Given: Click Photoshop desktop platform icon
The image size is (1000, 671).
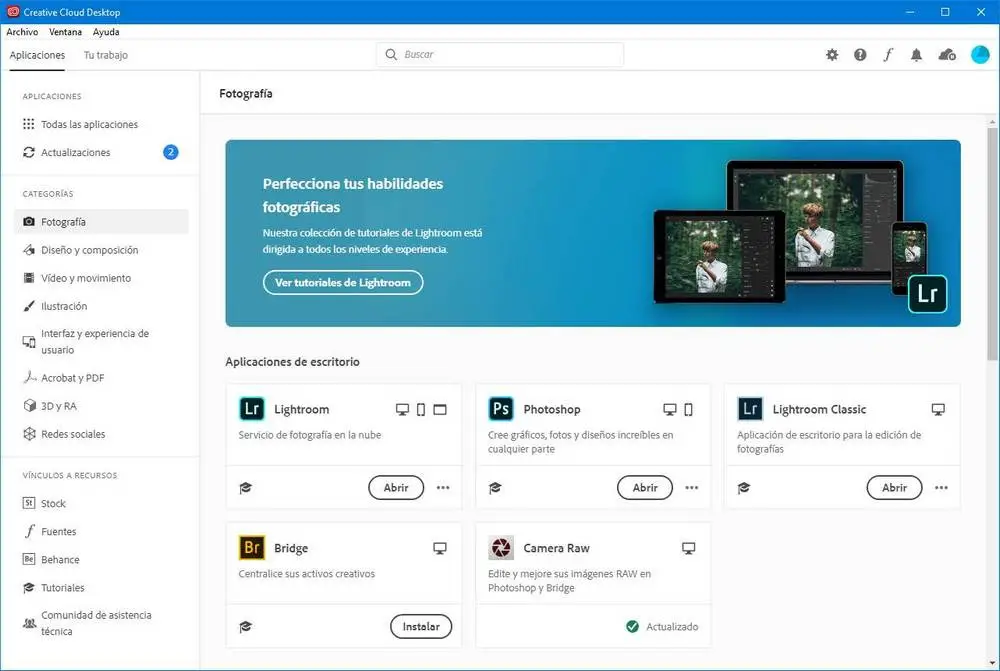Looking at the screenshot, I should (x=670, y=409).
